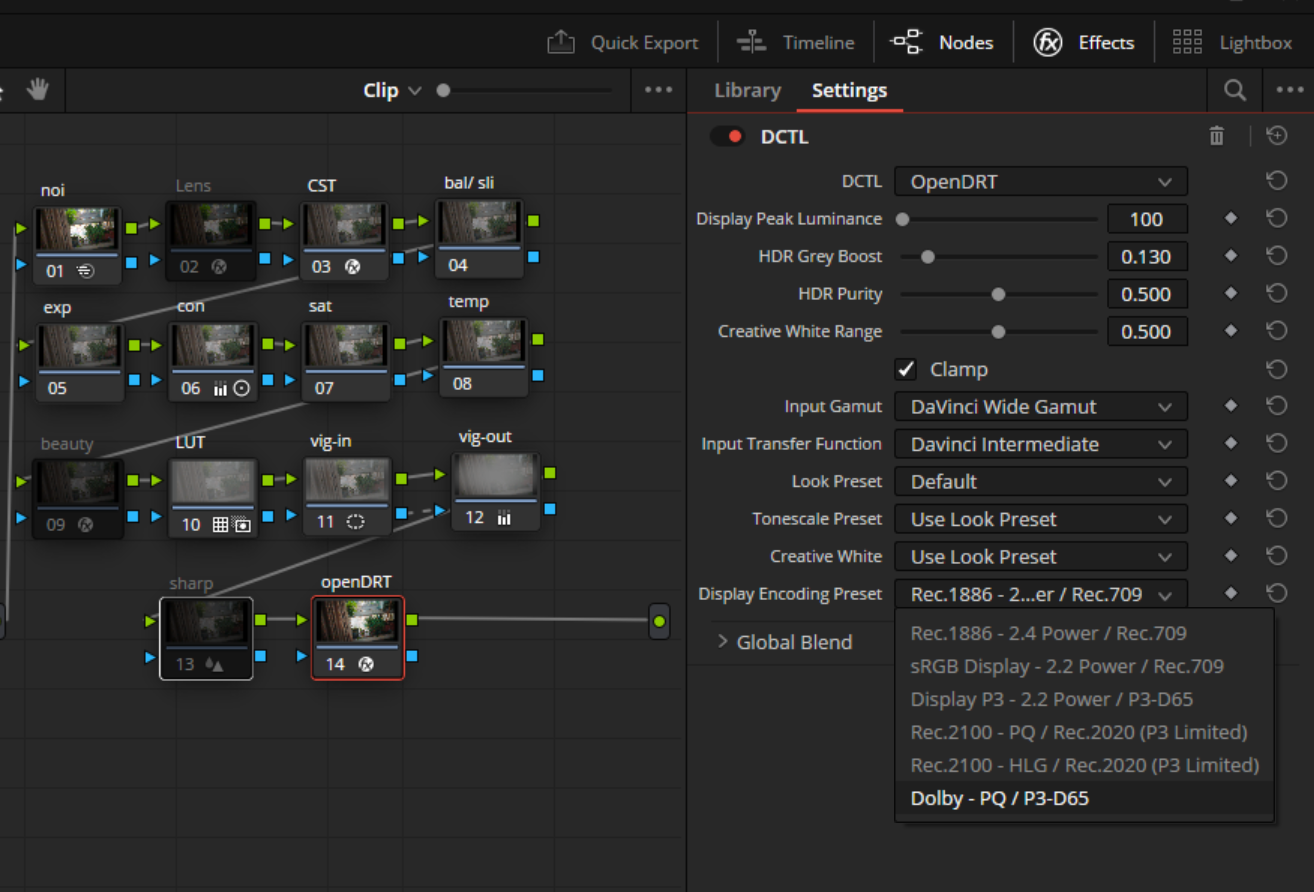Add keyframe for Display Peak Luminance

[x=1231, y=219]
